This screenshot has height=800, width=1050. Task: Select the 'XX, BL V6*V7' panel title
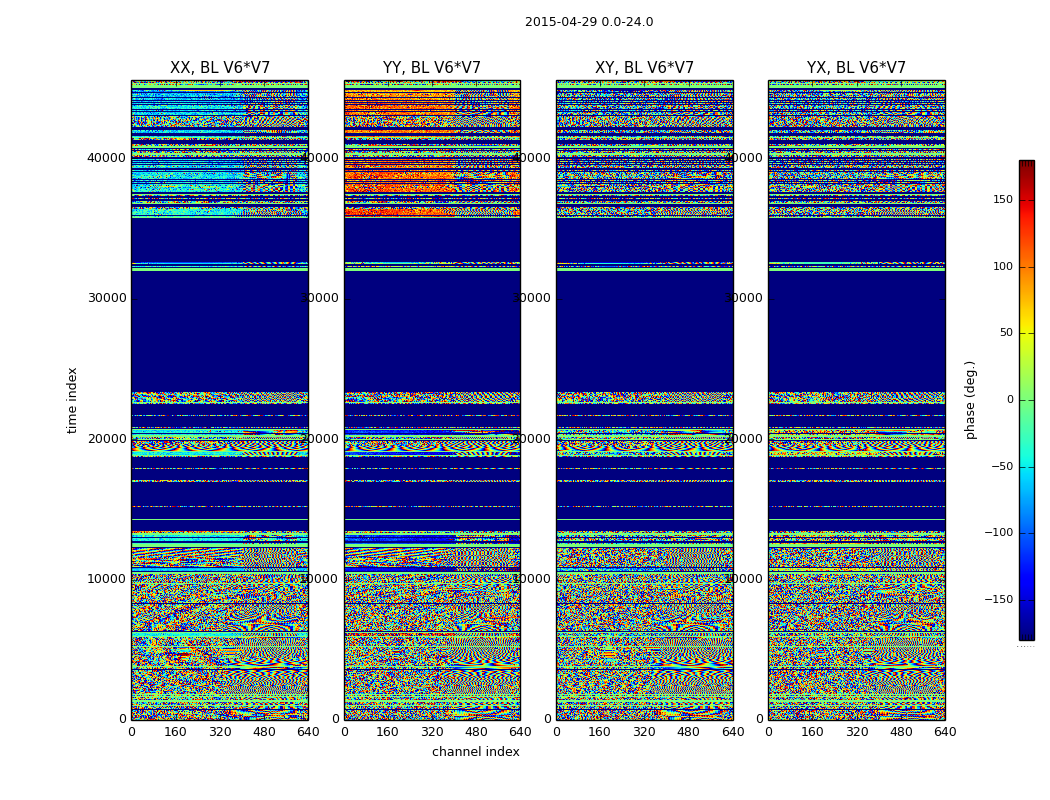pyautogui.click(x=220, y=68)
